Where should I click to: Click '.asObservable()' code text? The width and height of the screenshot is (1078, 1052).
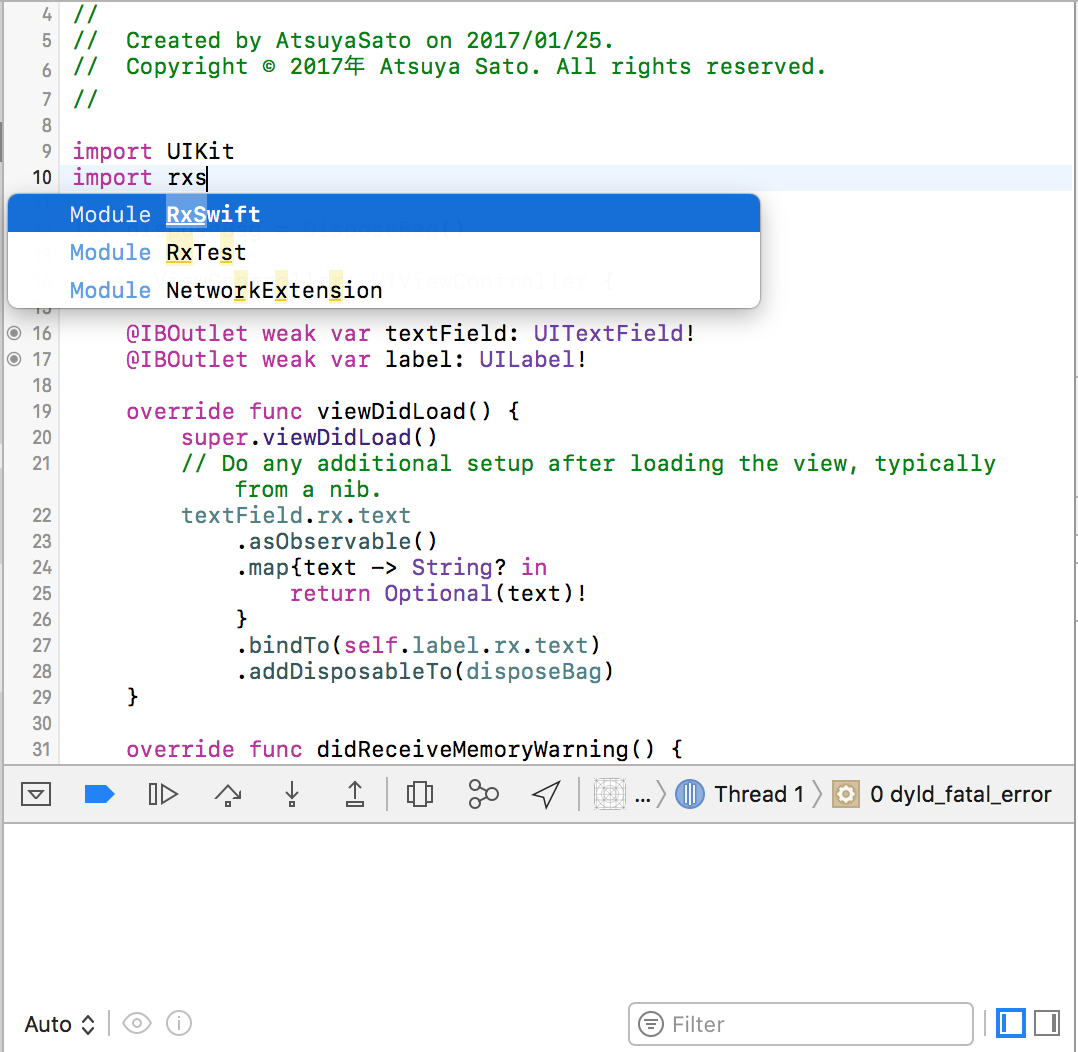(x=336, y=541)
